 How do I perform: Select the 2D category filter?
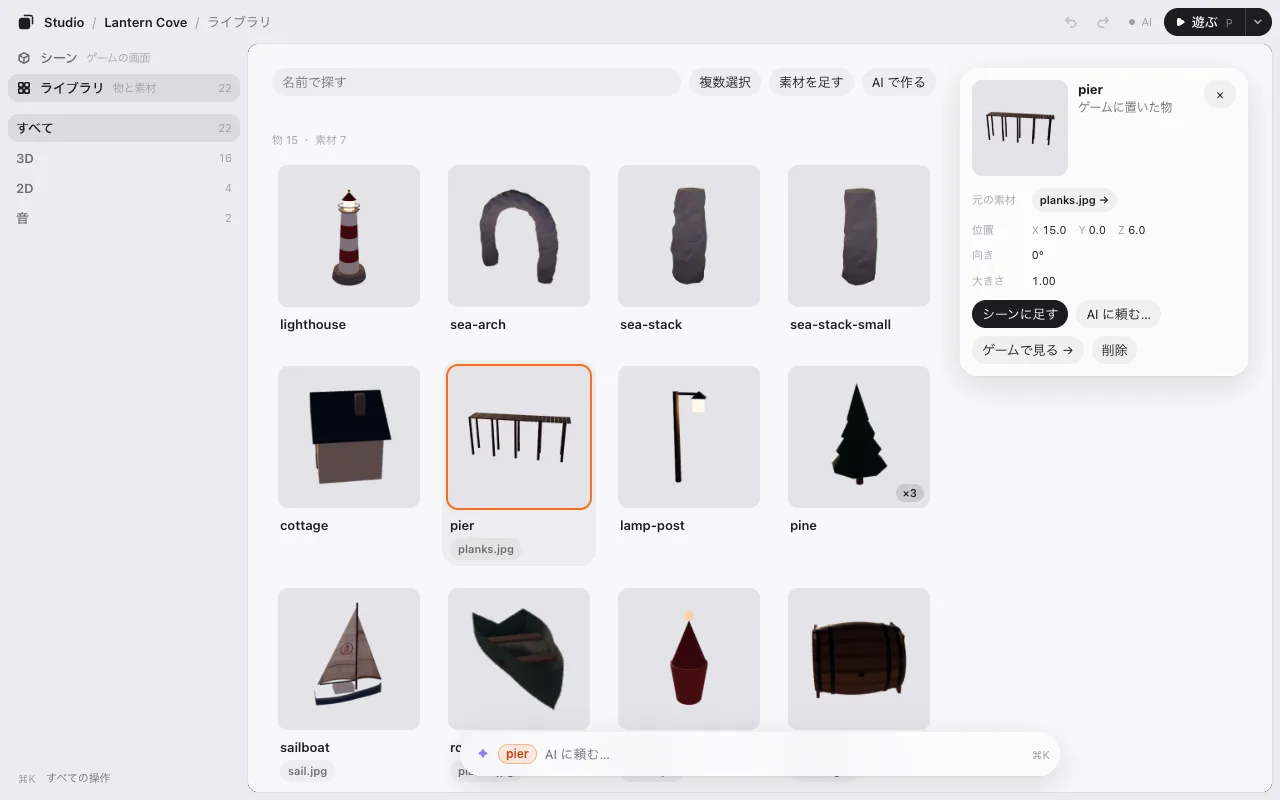(x=124, y=188)
